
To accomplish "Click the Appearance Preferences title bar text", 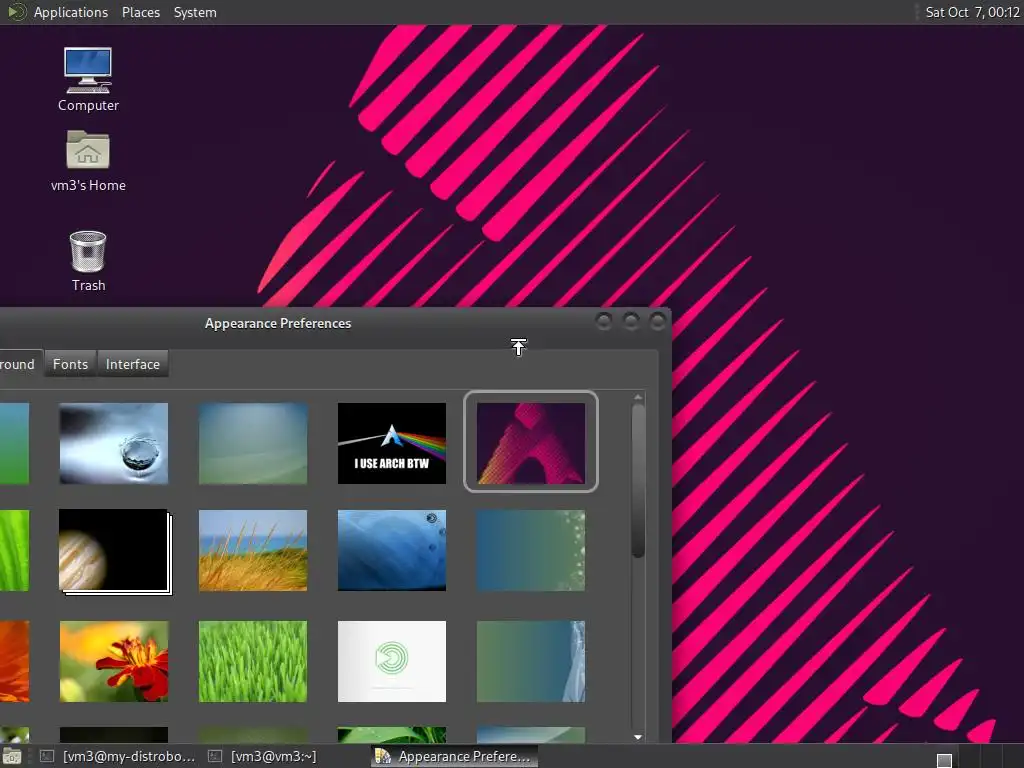I will tap(278, 323).
